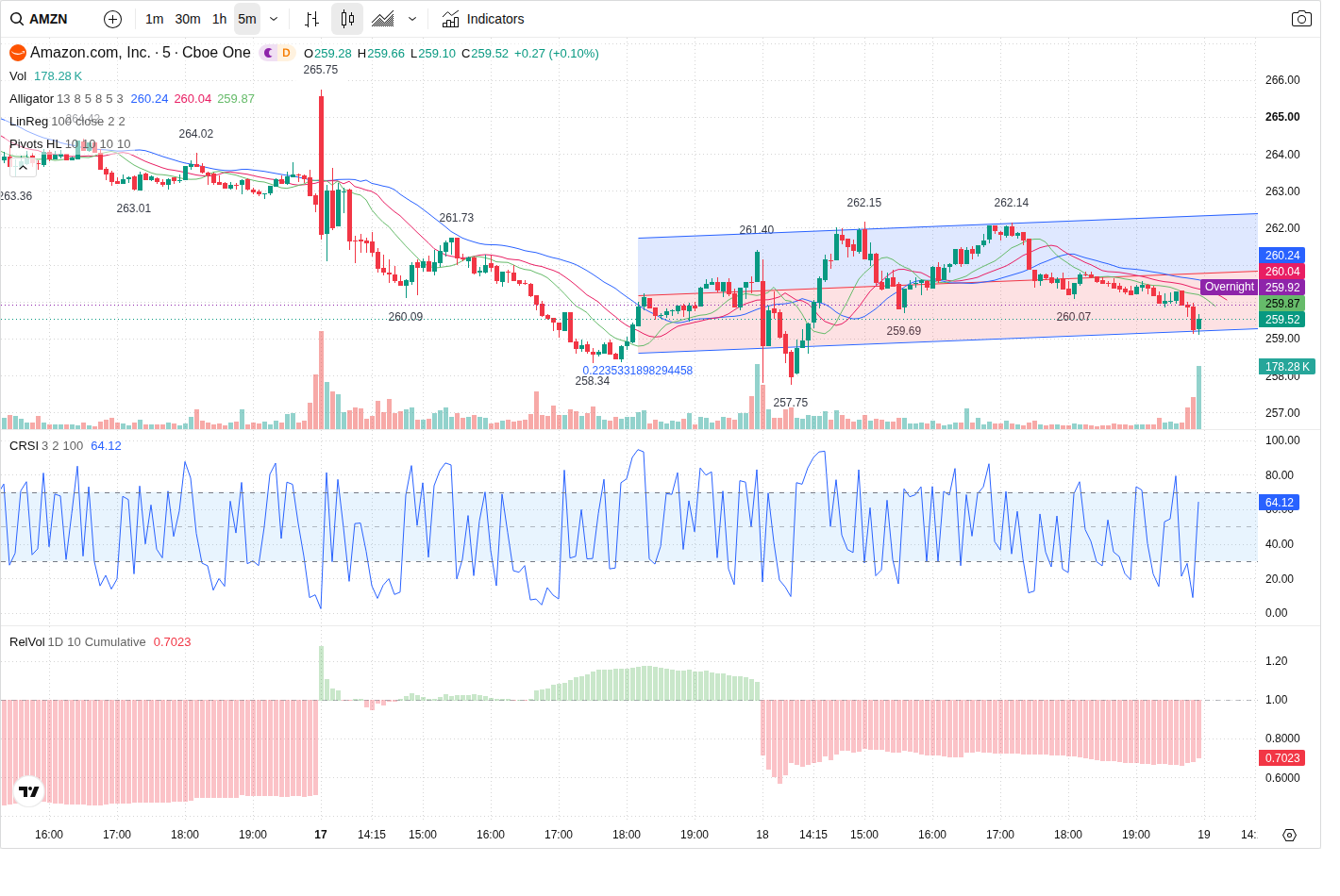Viewport: 1340px width, 896px height.
Task: Click the blue 260.24 price label
Action: pos(1282,256)
